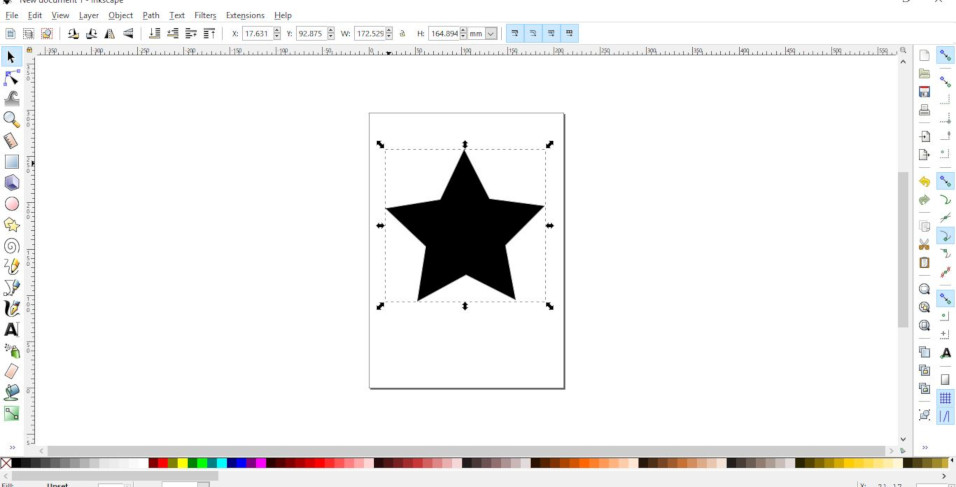Viewport: 956px width, 487px height.
Task: Click the Paste clipboard icon
Action: [x=924, y=263]
